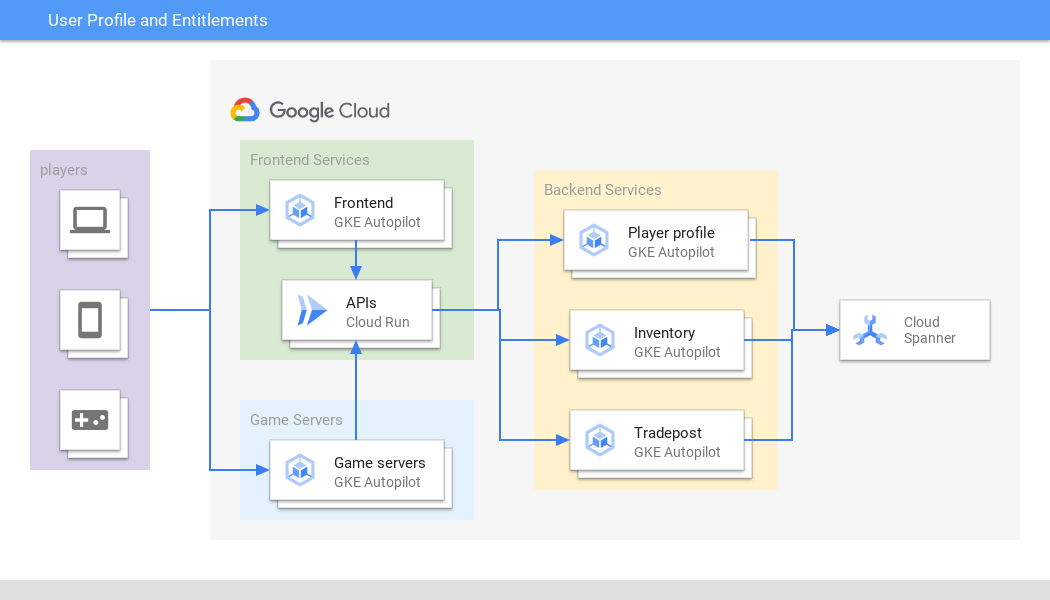Select the Player profile name text
Screen dimensions: 1050x600
(670, 233)
